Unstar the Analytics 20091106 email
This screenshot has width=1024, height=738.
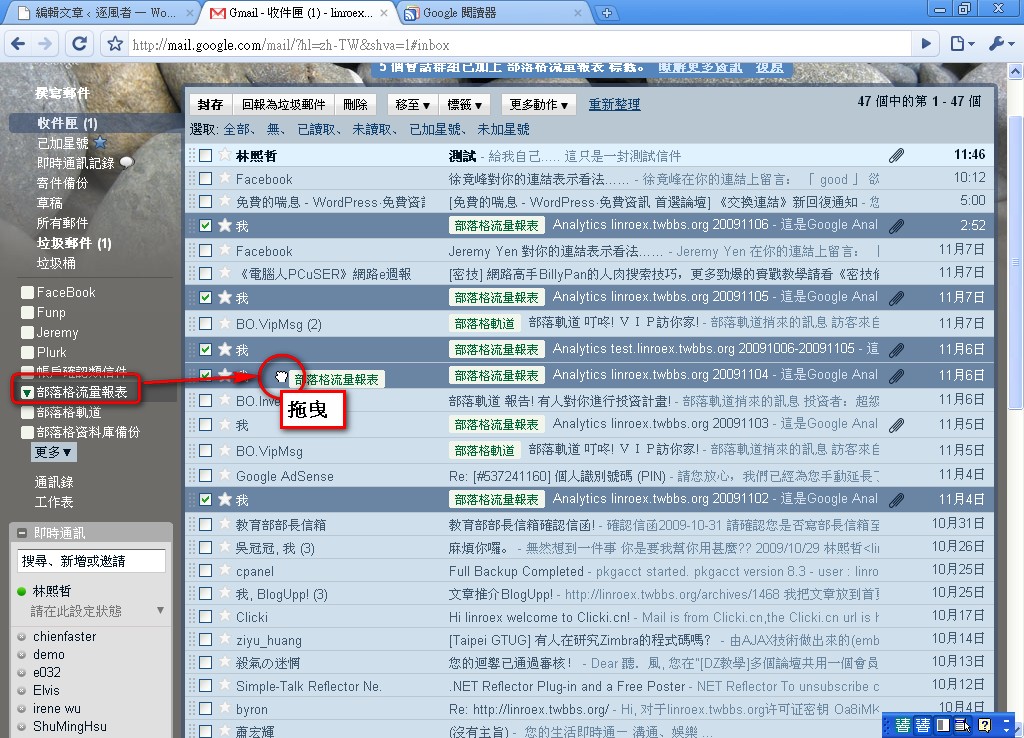tap(225, 225)
